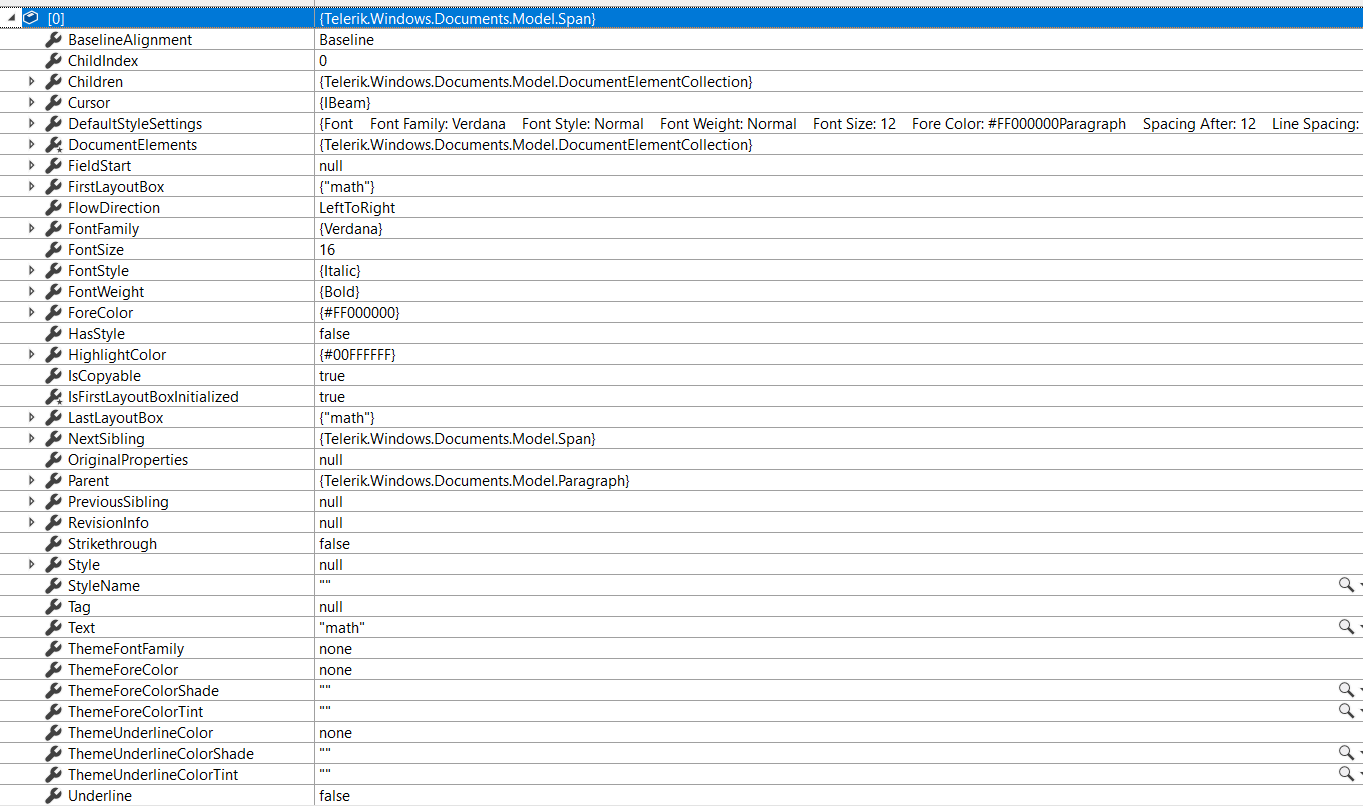Image resolution: width=1363 pixels, height=806 pixels.
Task: Click the wrench icon next to IsCopyable
Action: [x=54, y=376]
